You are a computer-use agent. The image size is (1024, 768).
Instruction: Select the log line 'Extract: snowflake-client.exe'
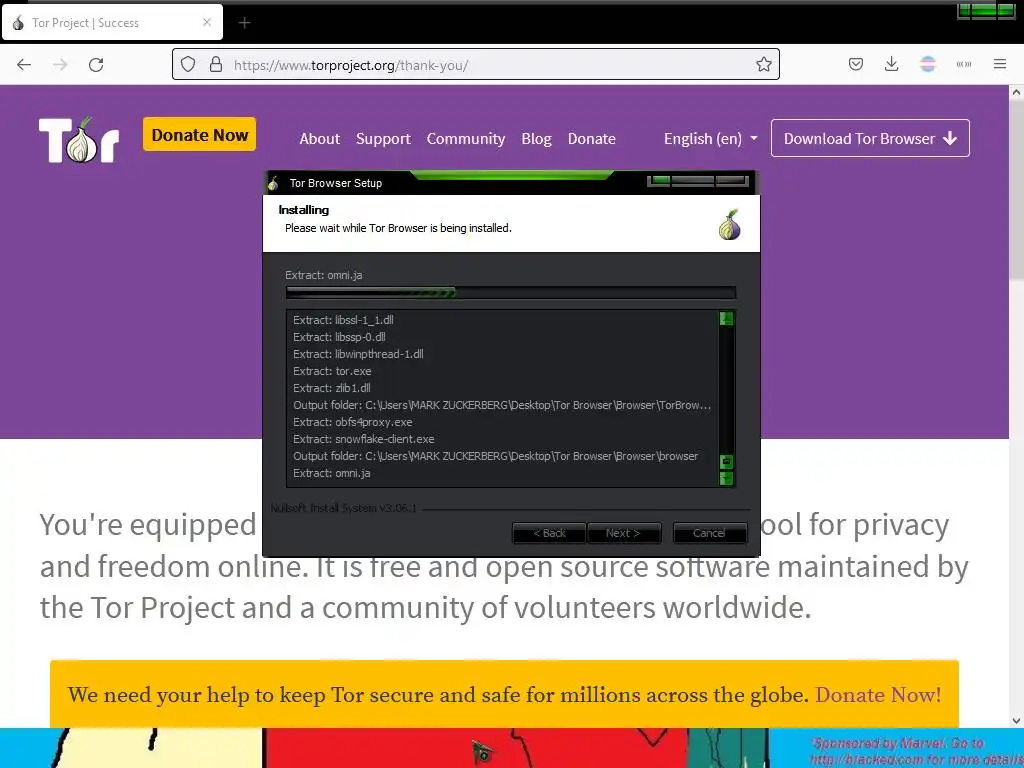tap(364, 439)
